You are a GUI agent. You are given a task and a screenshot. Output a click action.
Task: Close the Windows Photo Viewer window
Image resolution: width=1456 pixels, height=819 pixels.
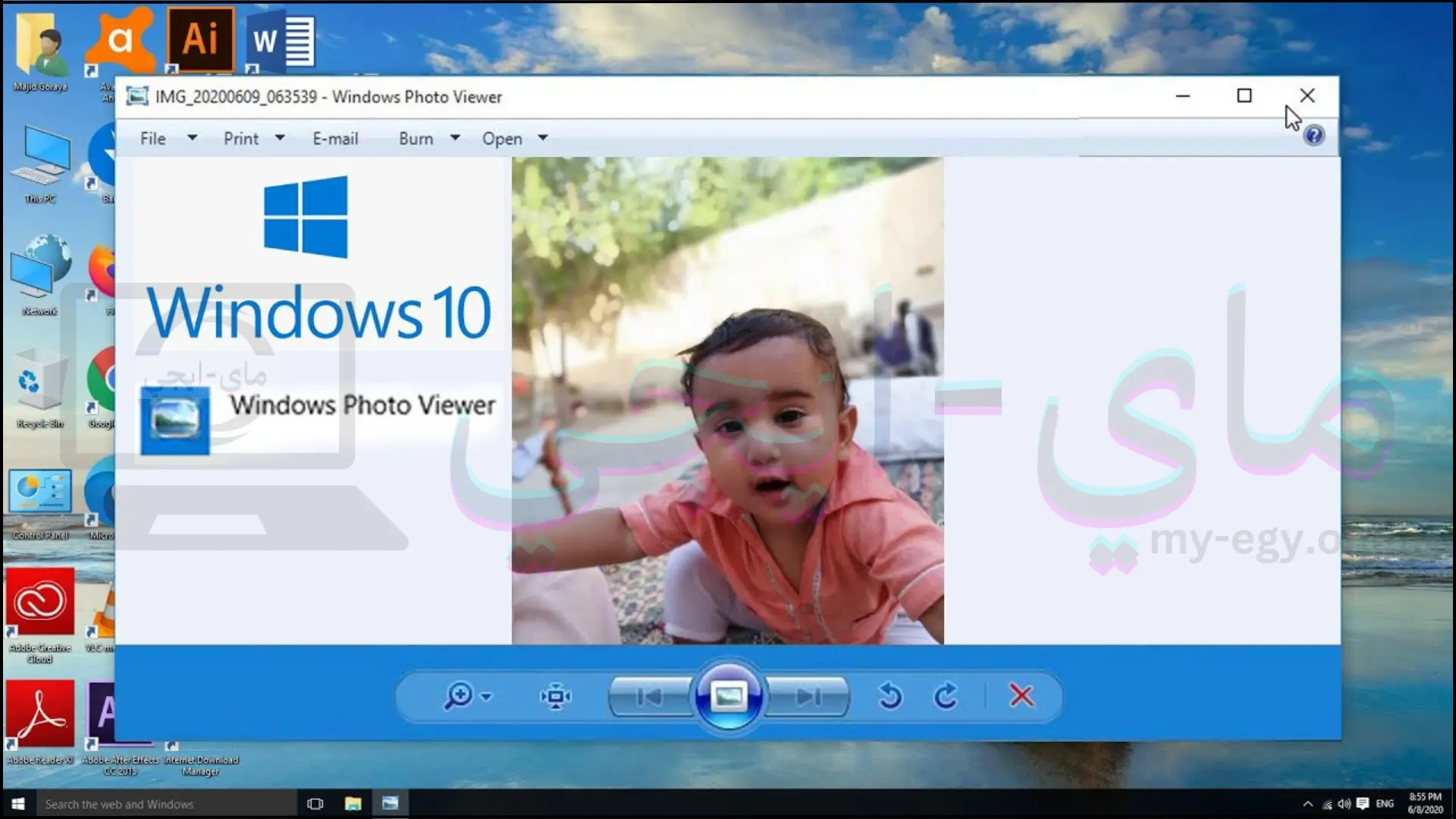click(x=1307, y=96)
